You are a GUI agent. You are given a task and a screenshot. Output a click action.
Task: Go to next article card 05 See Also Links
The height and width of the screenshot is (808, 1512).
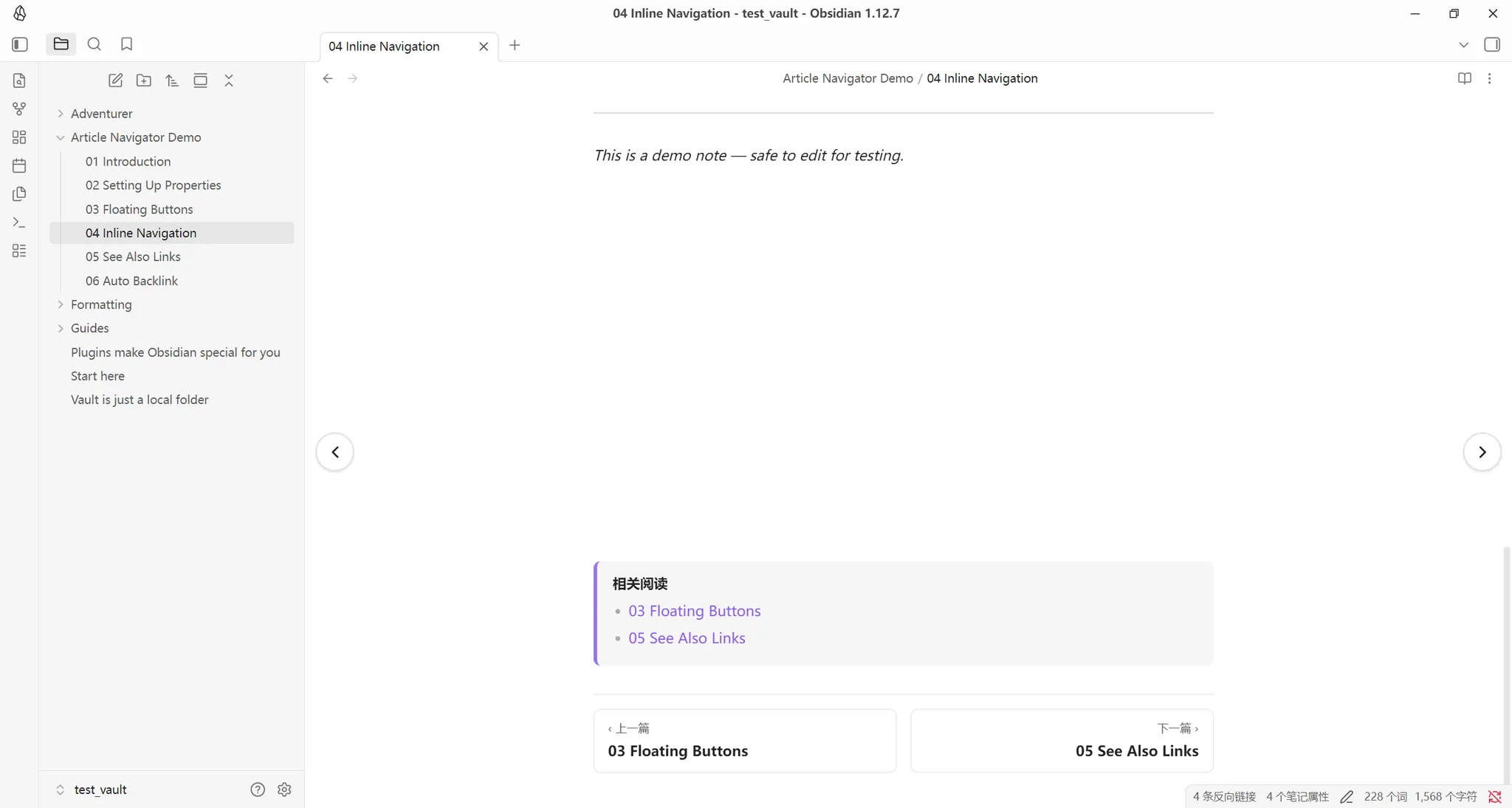click(x=1062, y=741)
